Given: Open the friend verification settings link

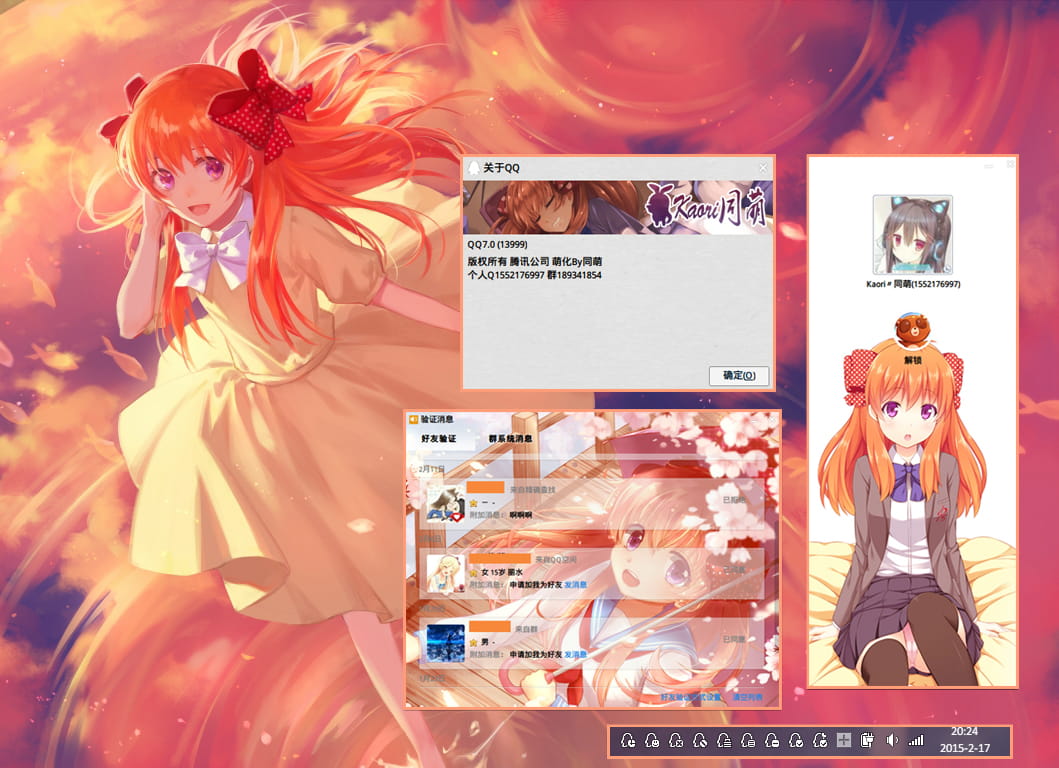Looking at the screenshot, I should (x=692, y=697).
